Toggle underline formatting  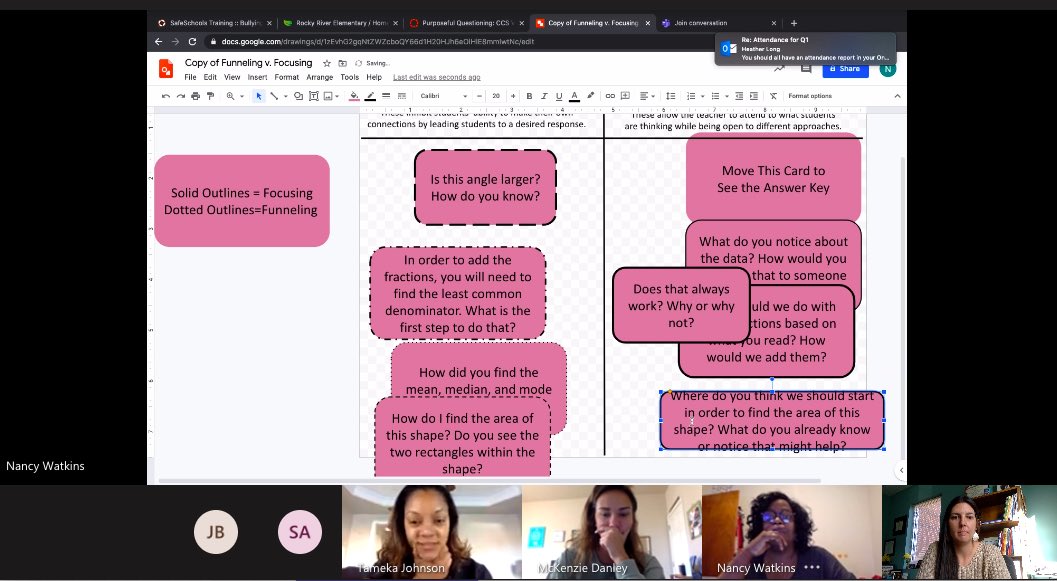559,96
